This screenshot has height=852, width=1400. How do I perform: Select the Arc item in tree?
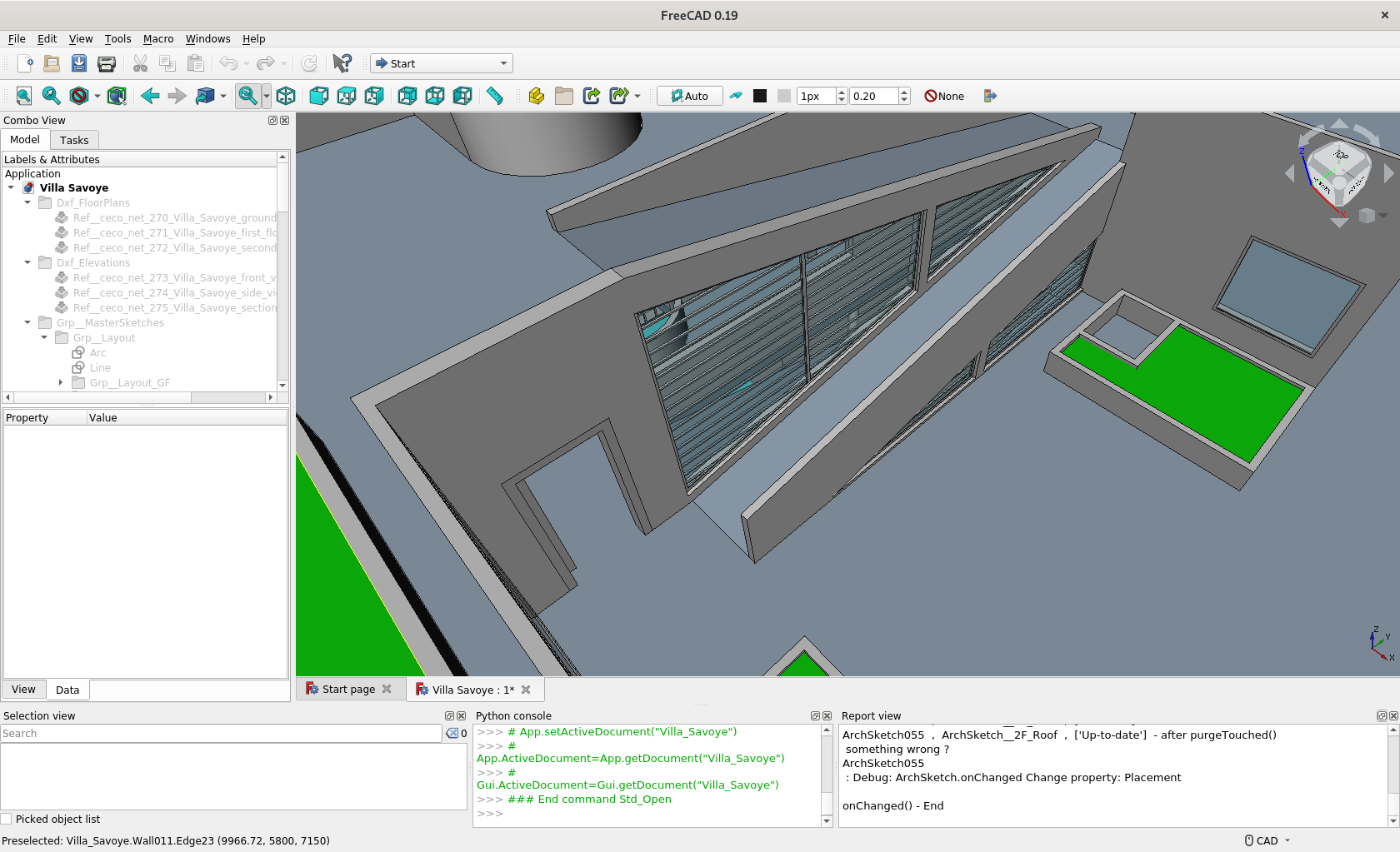tap(97, 352)
